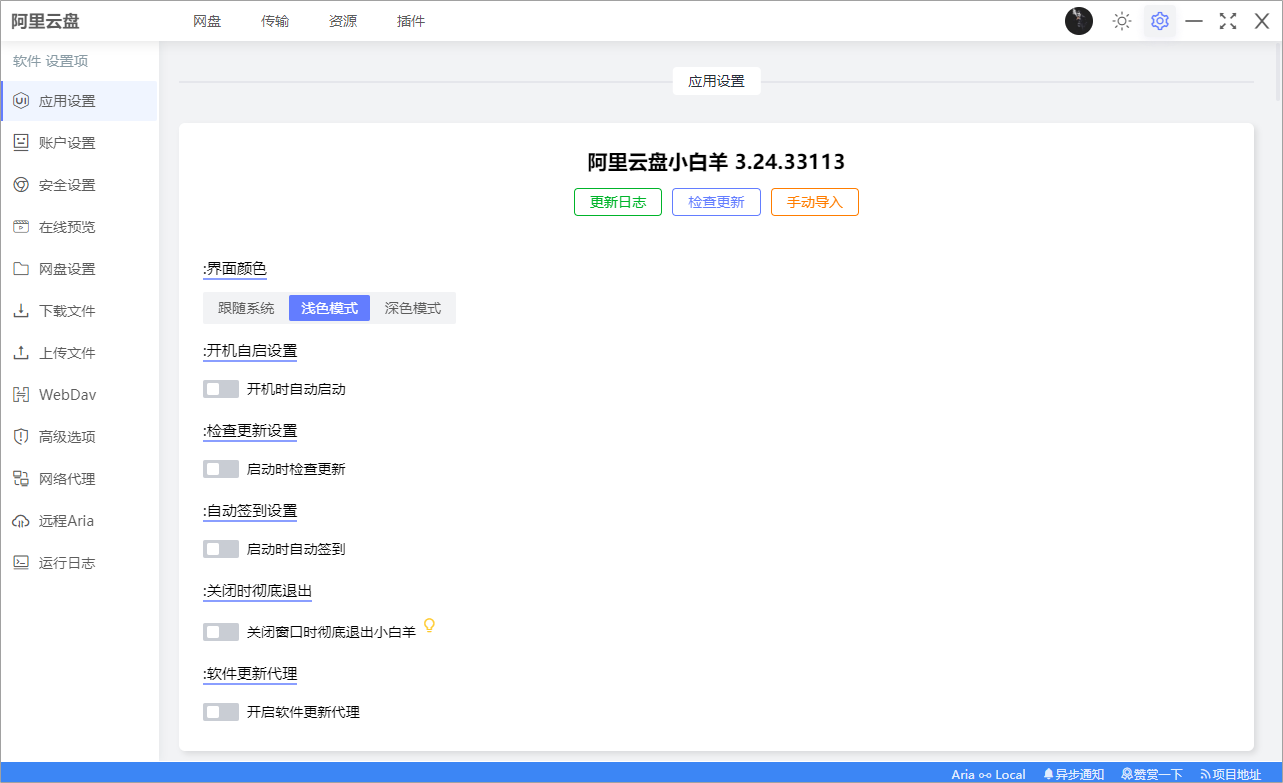Click the 远程Aria cloud icon

pyautogui.click(x=21, y=521)
